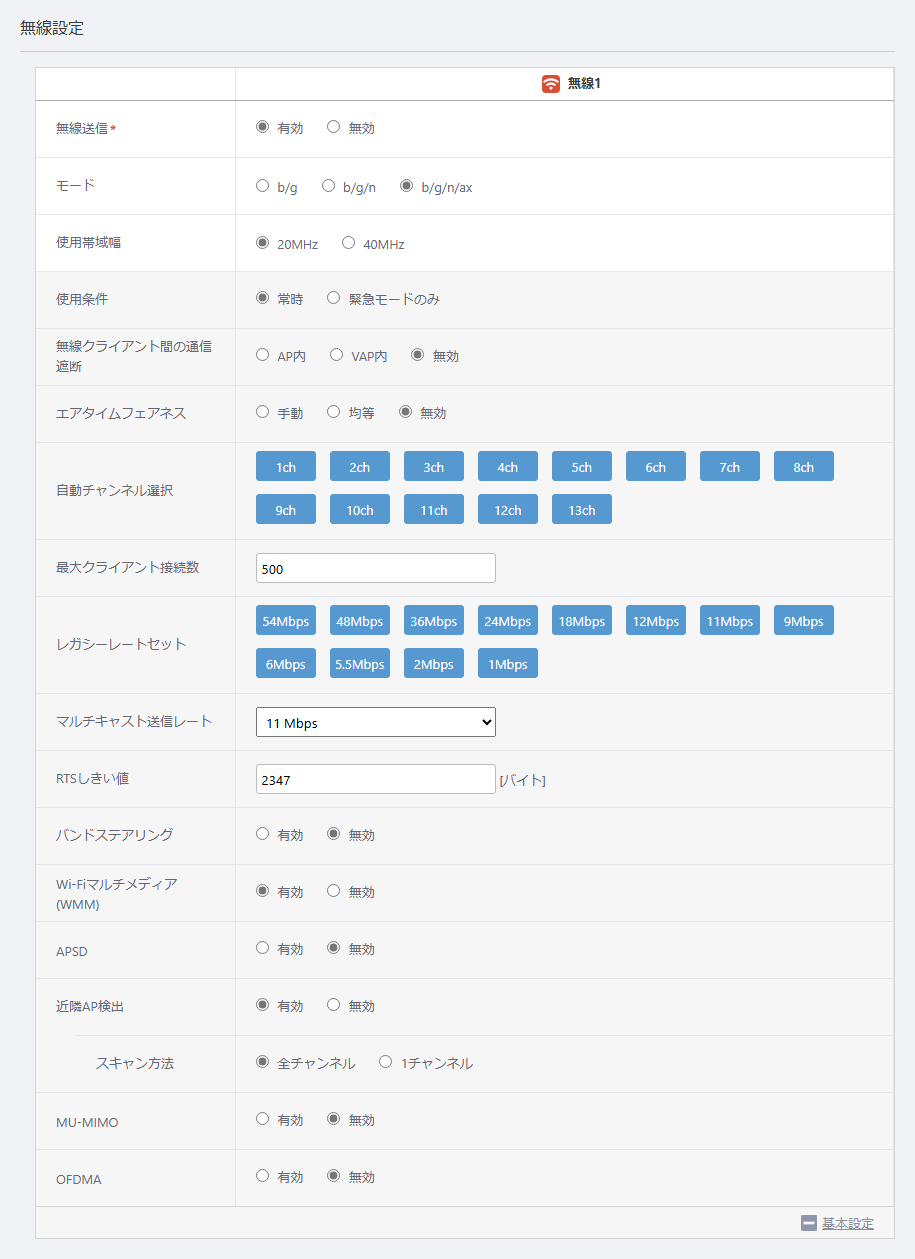Click the RTSしきい値 input field

click(376, 779)
